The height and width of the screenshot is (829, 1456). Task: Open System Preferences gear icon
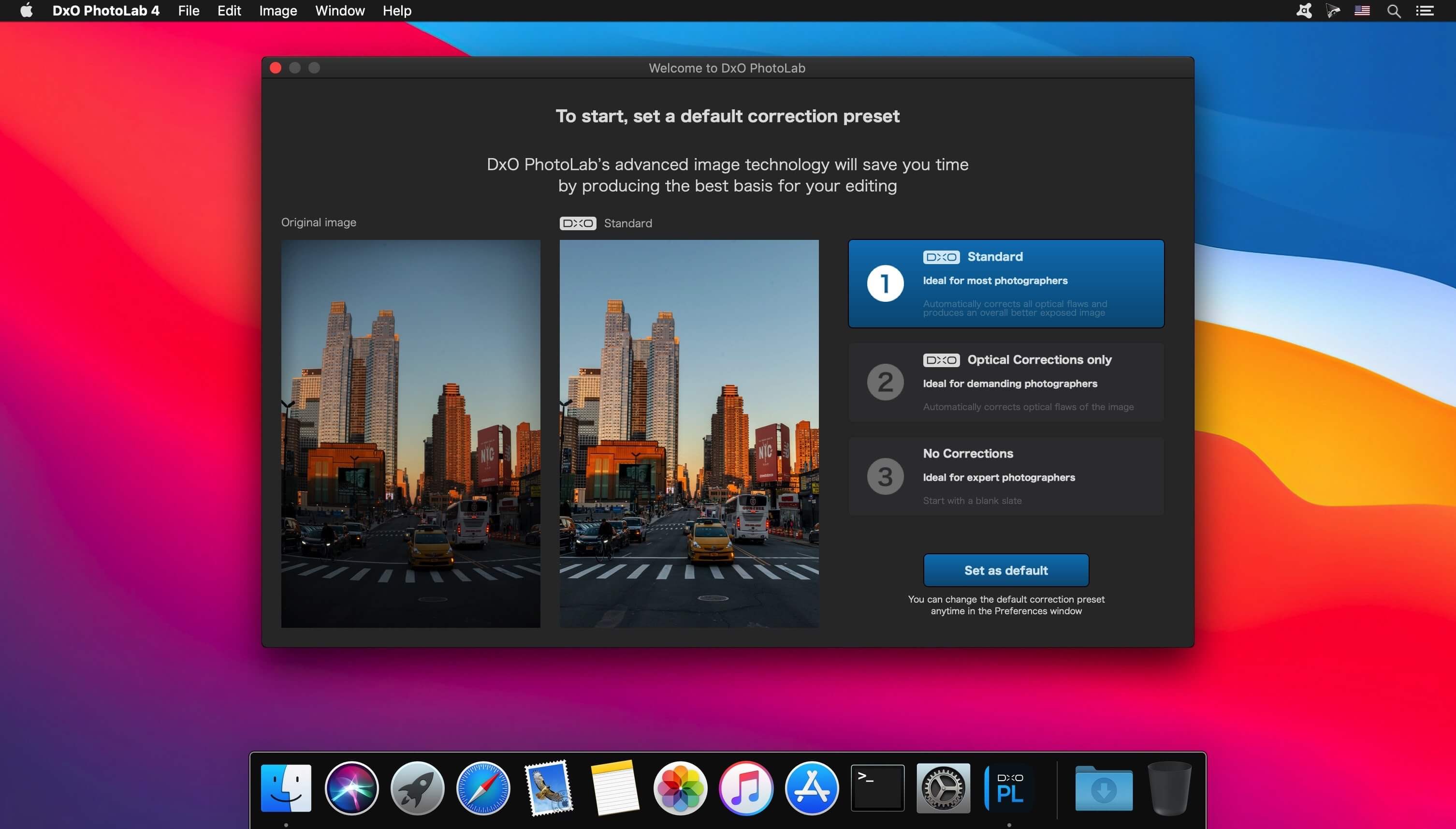click(943, 788)
